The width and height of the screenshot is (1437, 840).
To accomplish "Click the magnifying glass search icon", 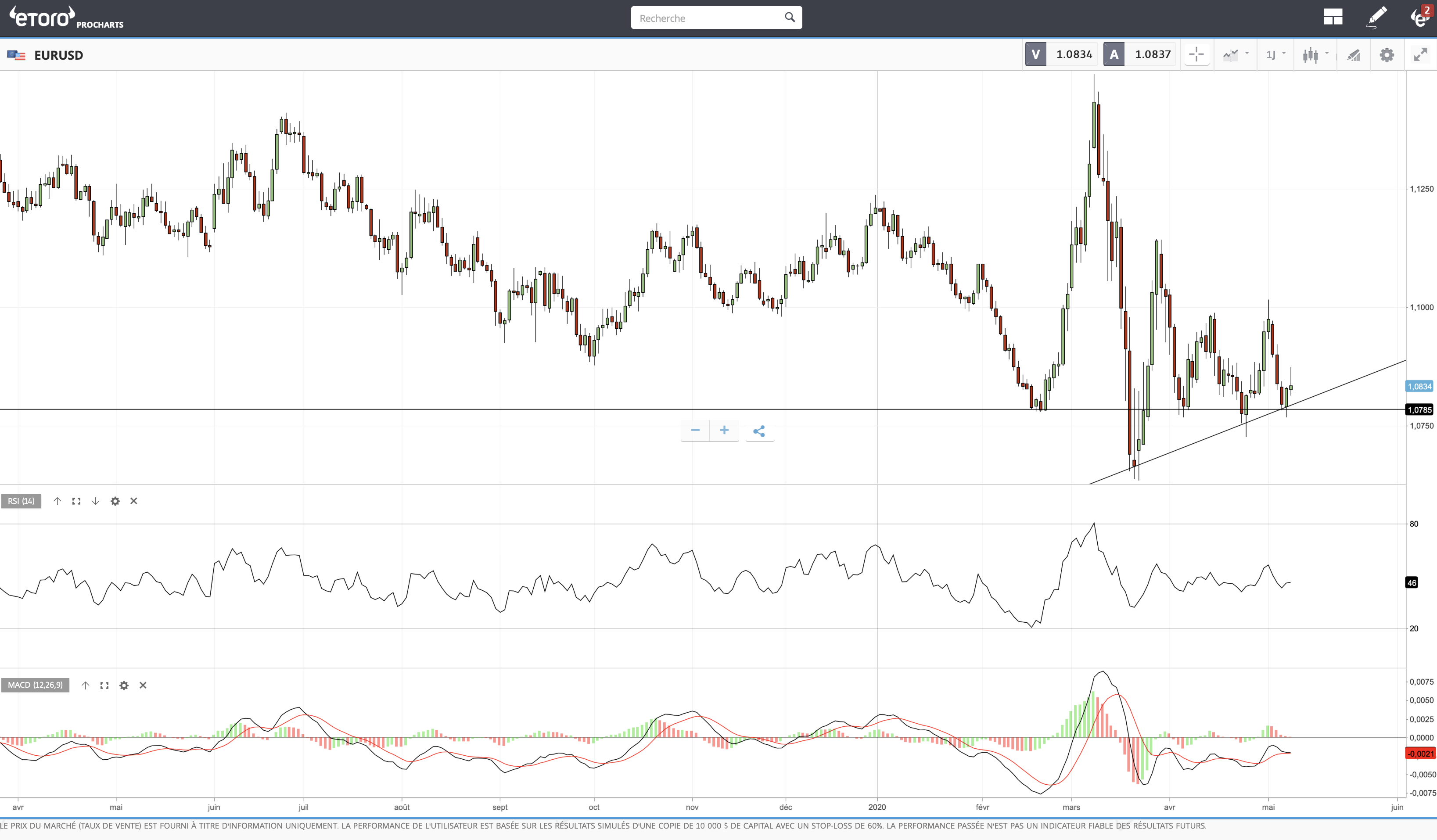I will [x=790, y=17].
